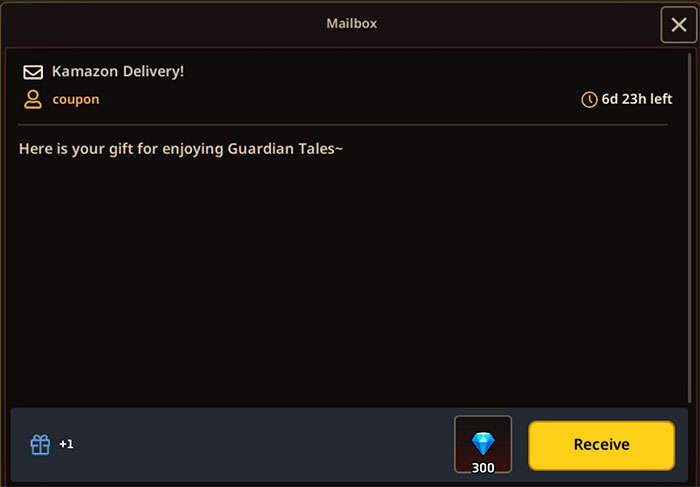The image size is (700, 487).
Task: Click the blue diamond gem icon
Action: [x=483, y=443]
